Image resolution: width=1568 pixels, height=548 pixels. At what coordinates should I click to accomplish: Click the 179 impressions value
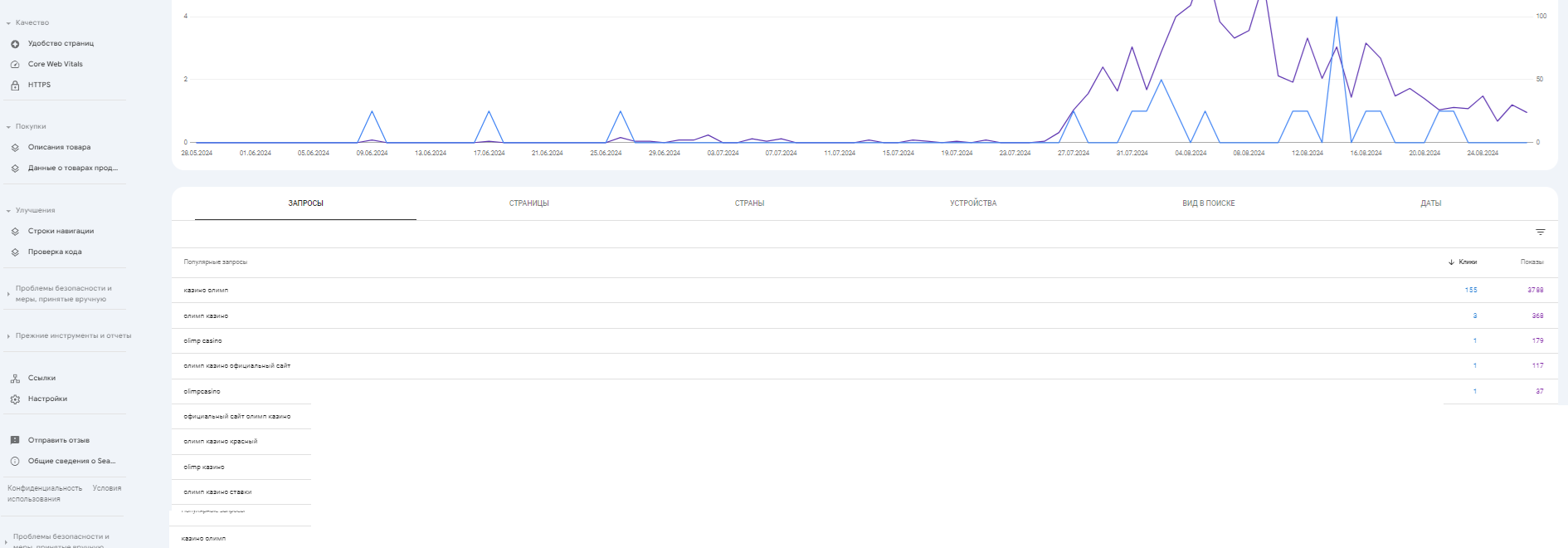pyautogui.click(x=1538, y=341)
